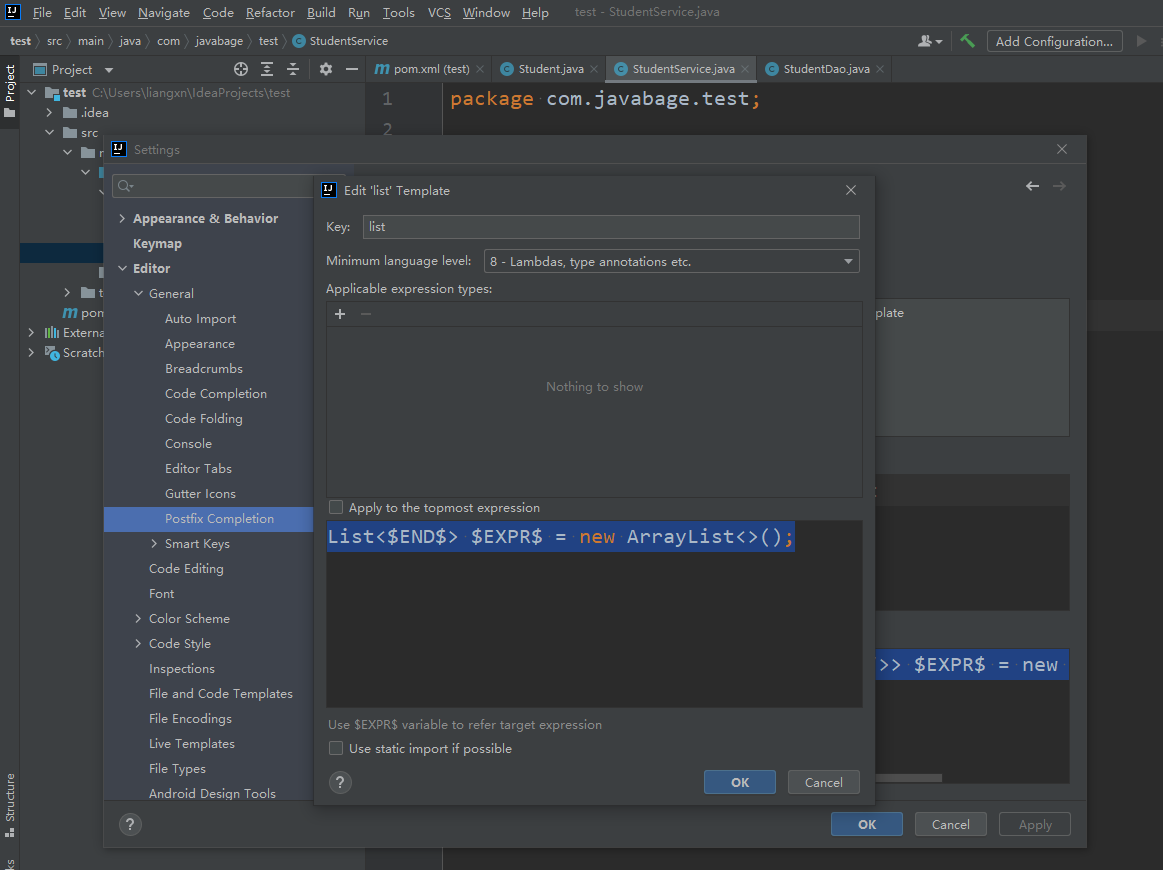Expand Color Scheme settings node
Screen dimensions: 1163x870
point(138,619)
